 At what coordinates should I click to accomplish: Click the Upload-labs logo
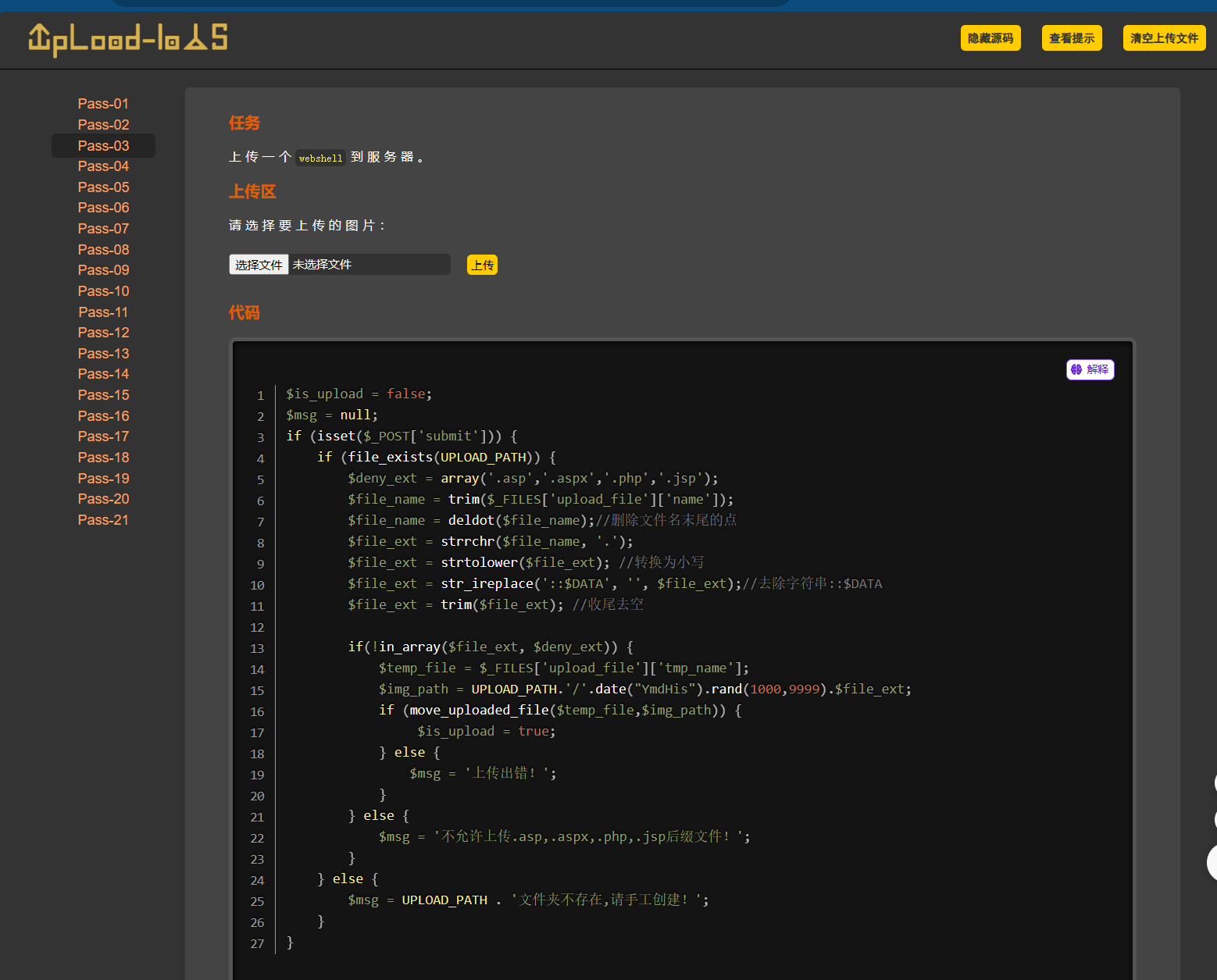(128, 39)
